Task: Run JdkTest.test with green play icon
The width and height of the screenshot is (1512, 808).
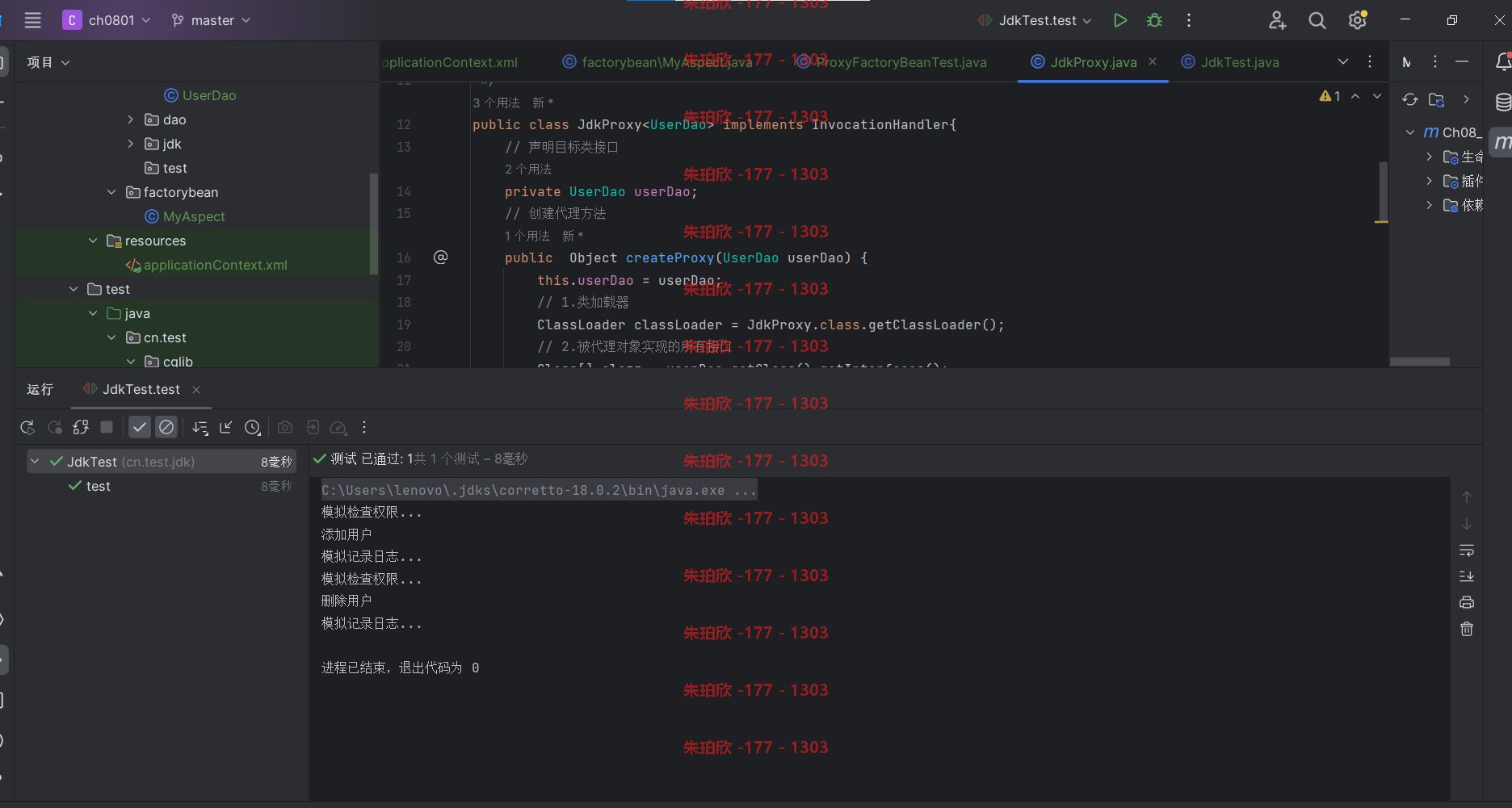Action: click(x=1119, y=20)
